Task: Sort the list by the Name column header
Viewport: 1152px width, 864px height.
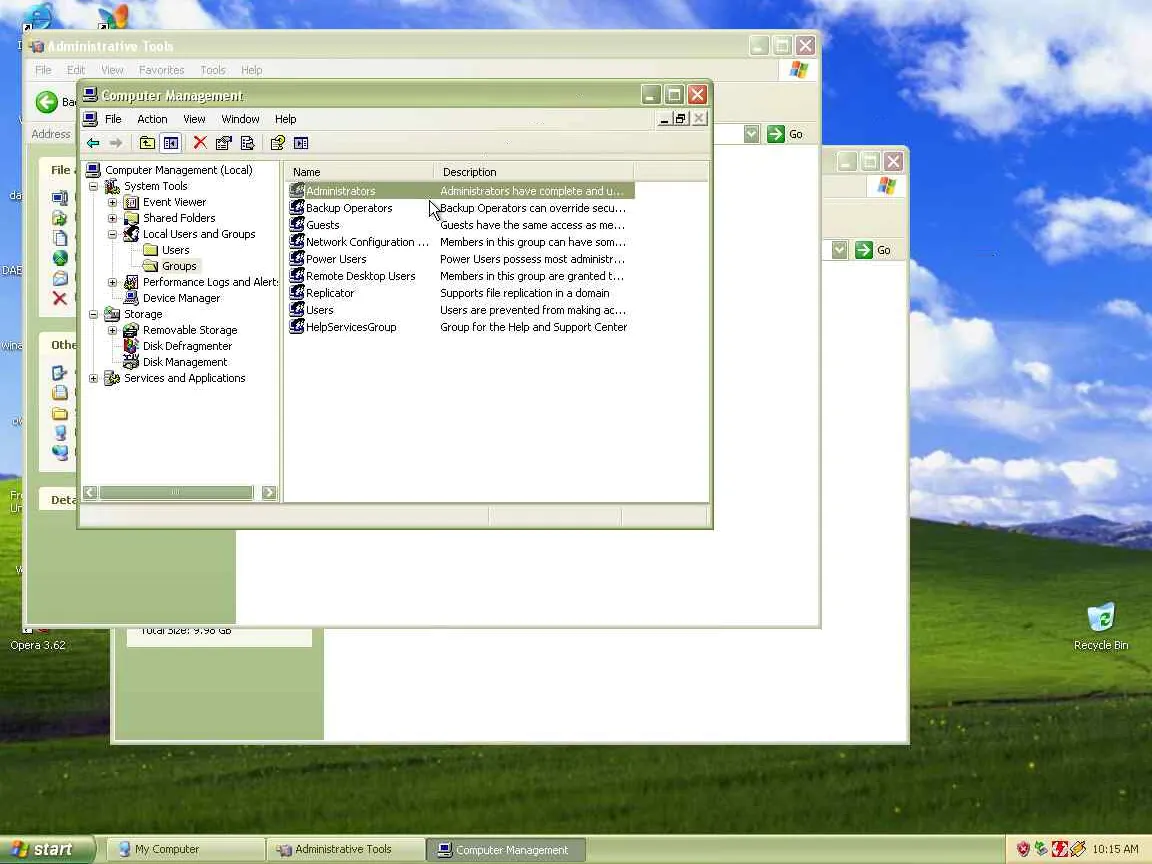Action: (x=360, y=172)
